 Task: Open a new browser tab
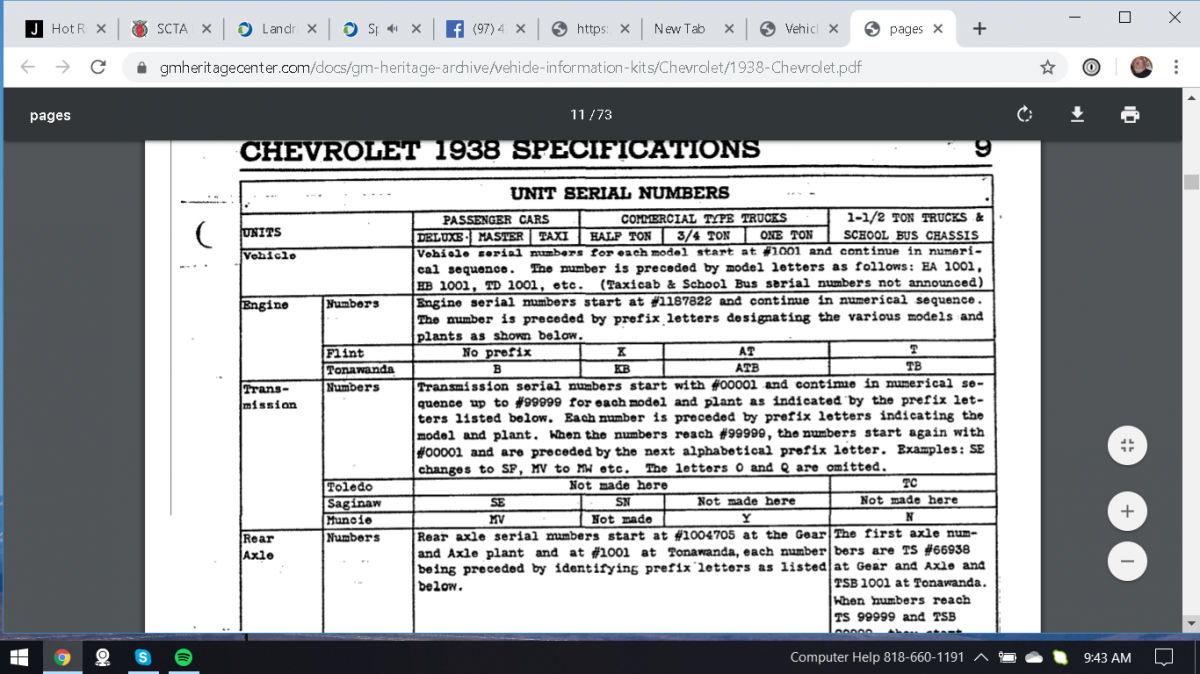[980, 29]
